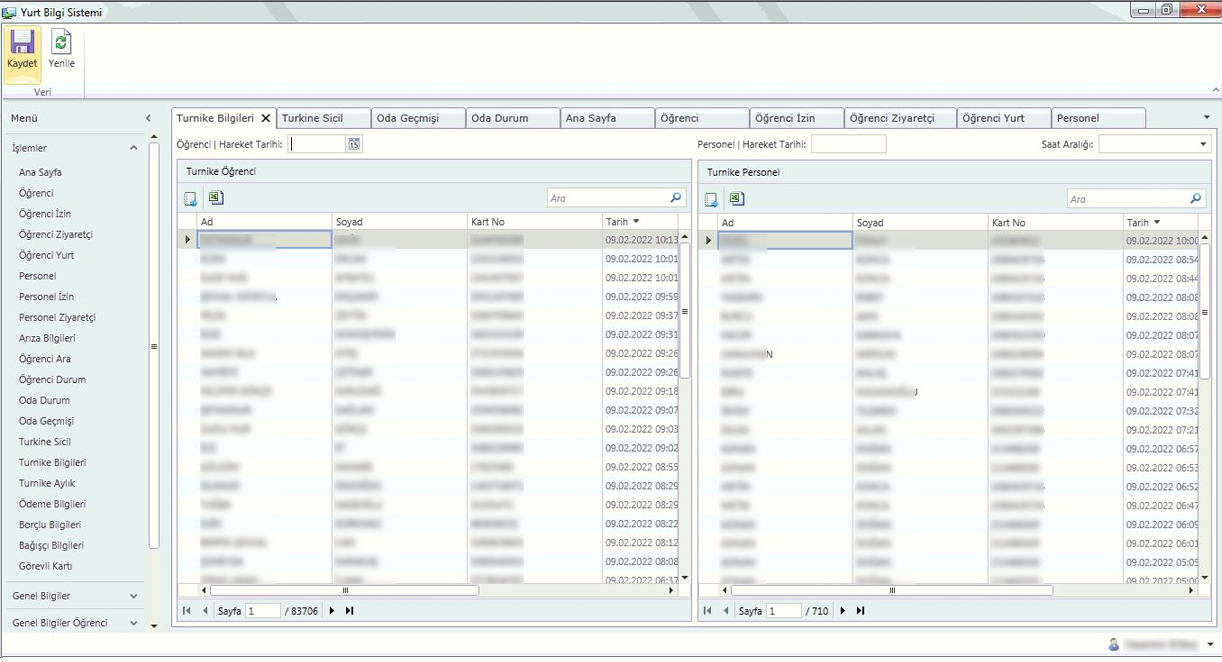Collapse the İşlemler section

[x=133, y=148]
